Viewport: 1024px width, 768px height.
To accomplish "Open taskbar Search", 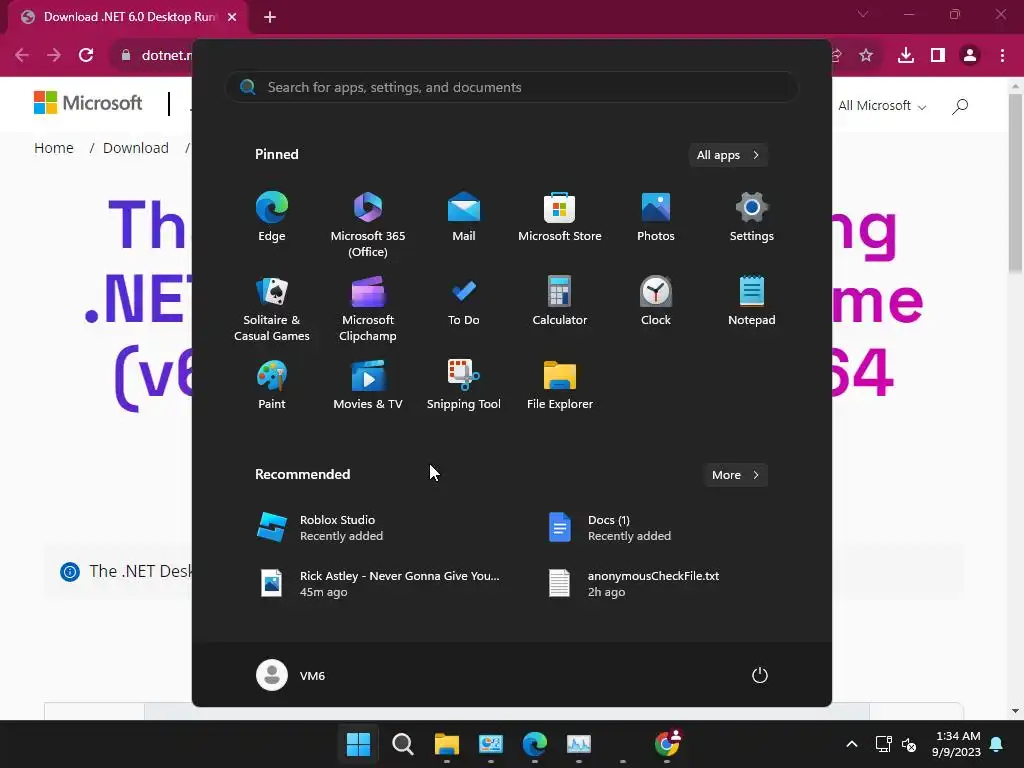I will pyautogui.click(x=402, y=744).
